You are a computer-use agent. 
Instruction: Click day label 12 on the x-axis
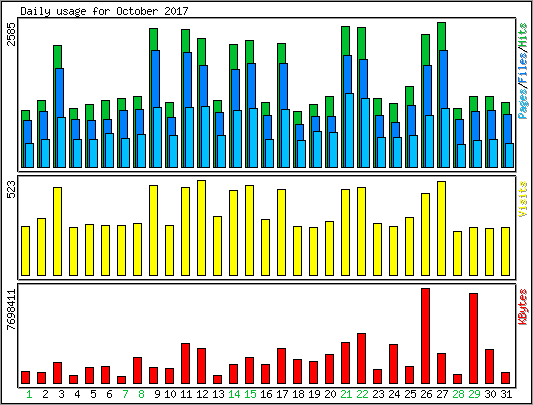[202, 394]
